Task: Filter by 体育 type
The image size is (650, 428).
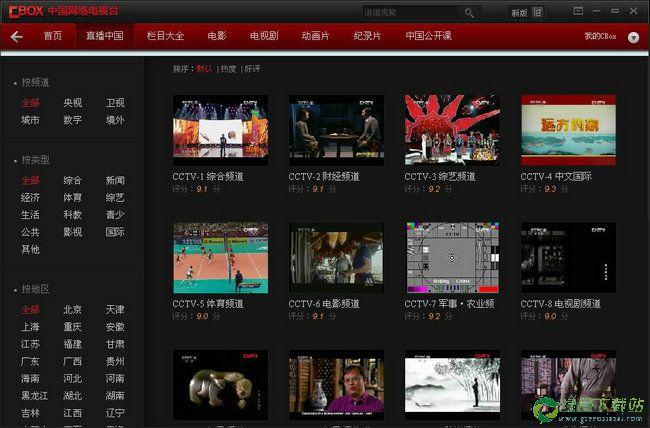Action: (x=73, y=198)
